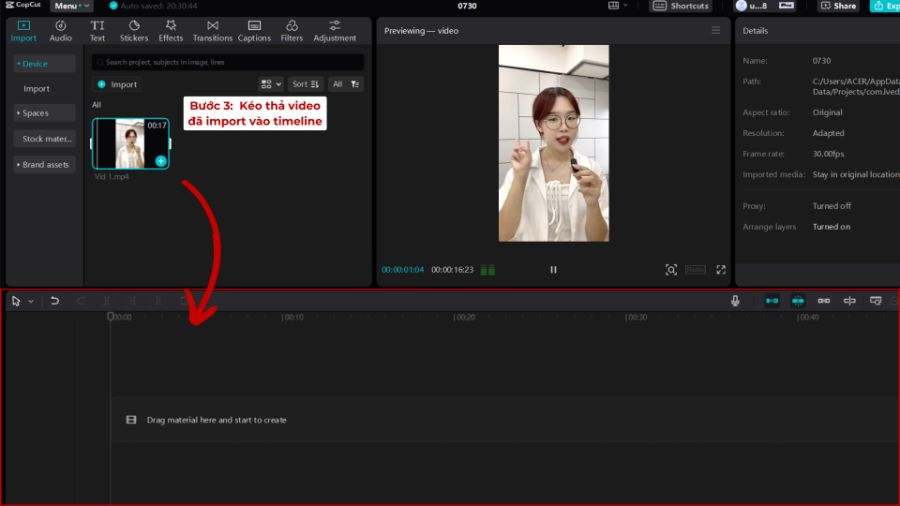Image resolution: width=900 pixels, height=506 pixels.
Task: Open timeline cover/thumbnail settings icon
Action: pyautogui.click(x=875, y=301)
